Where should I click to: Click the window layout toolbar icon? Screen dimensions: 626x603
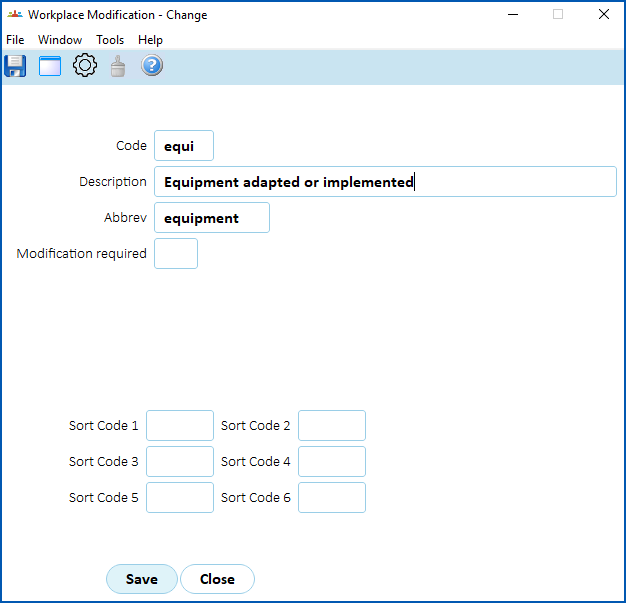[50, 66]
